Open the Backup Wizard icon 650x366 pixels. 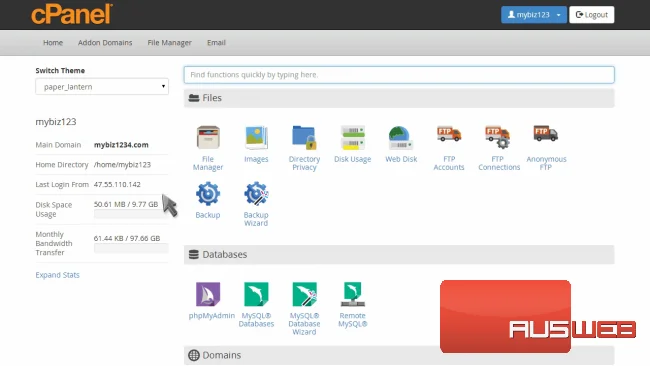[256, 193]
